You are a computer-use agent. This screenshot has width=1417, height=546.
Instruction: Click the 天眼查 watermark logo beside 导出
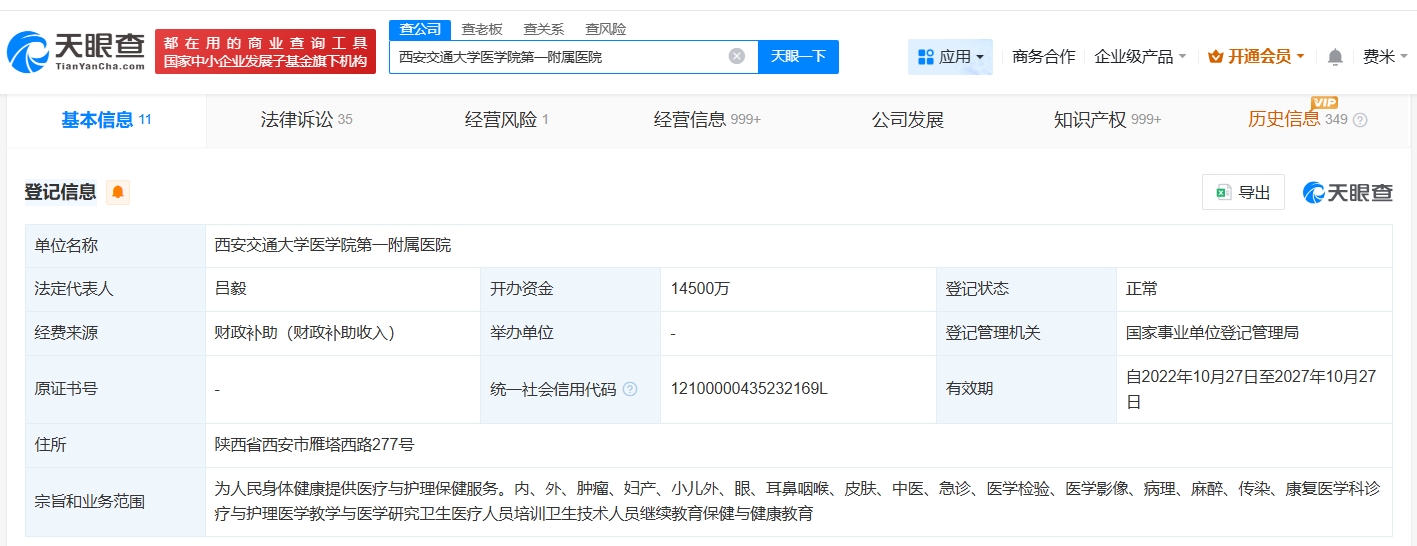[x=1347, y=192]
